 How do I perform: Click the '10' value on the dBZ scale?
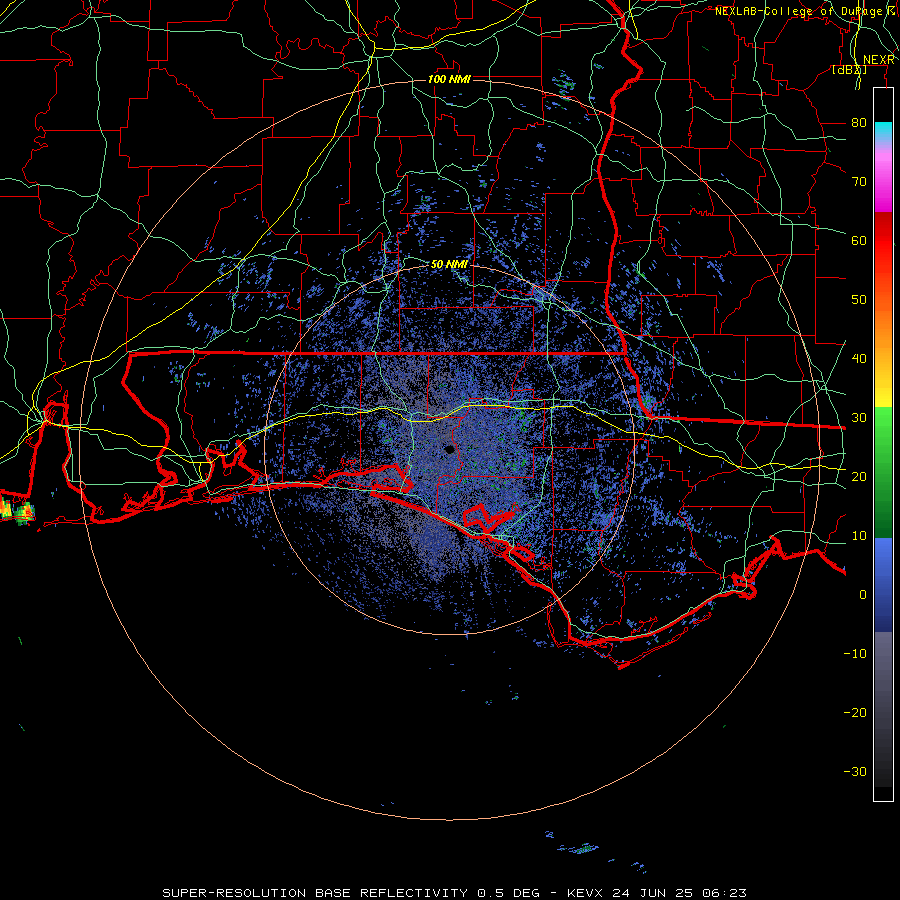click(859, 536)
